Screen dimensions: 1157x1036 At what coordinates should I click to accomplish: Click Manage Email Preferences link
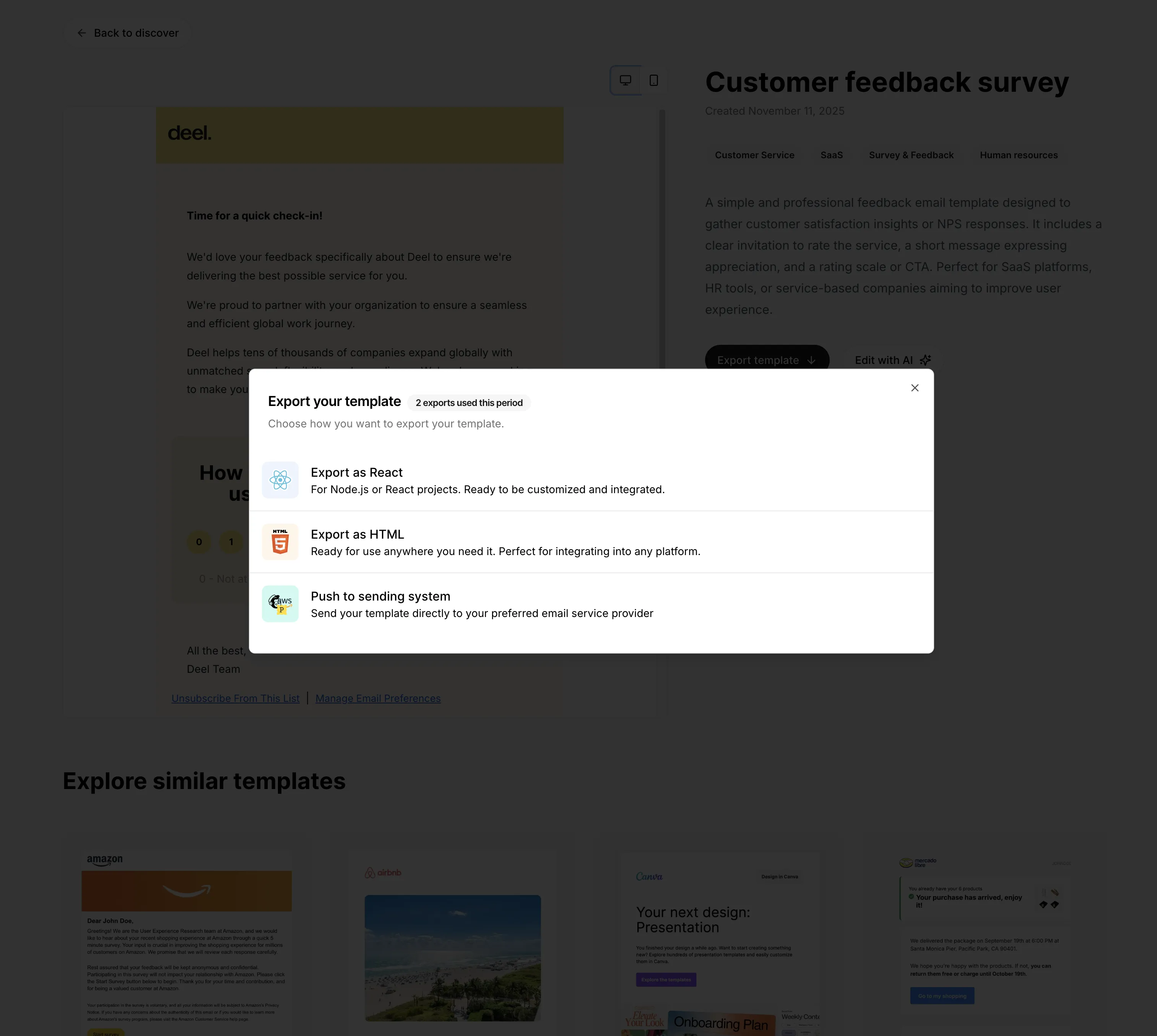tap(378, 698)
